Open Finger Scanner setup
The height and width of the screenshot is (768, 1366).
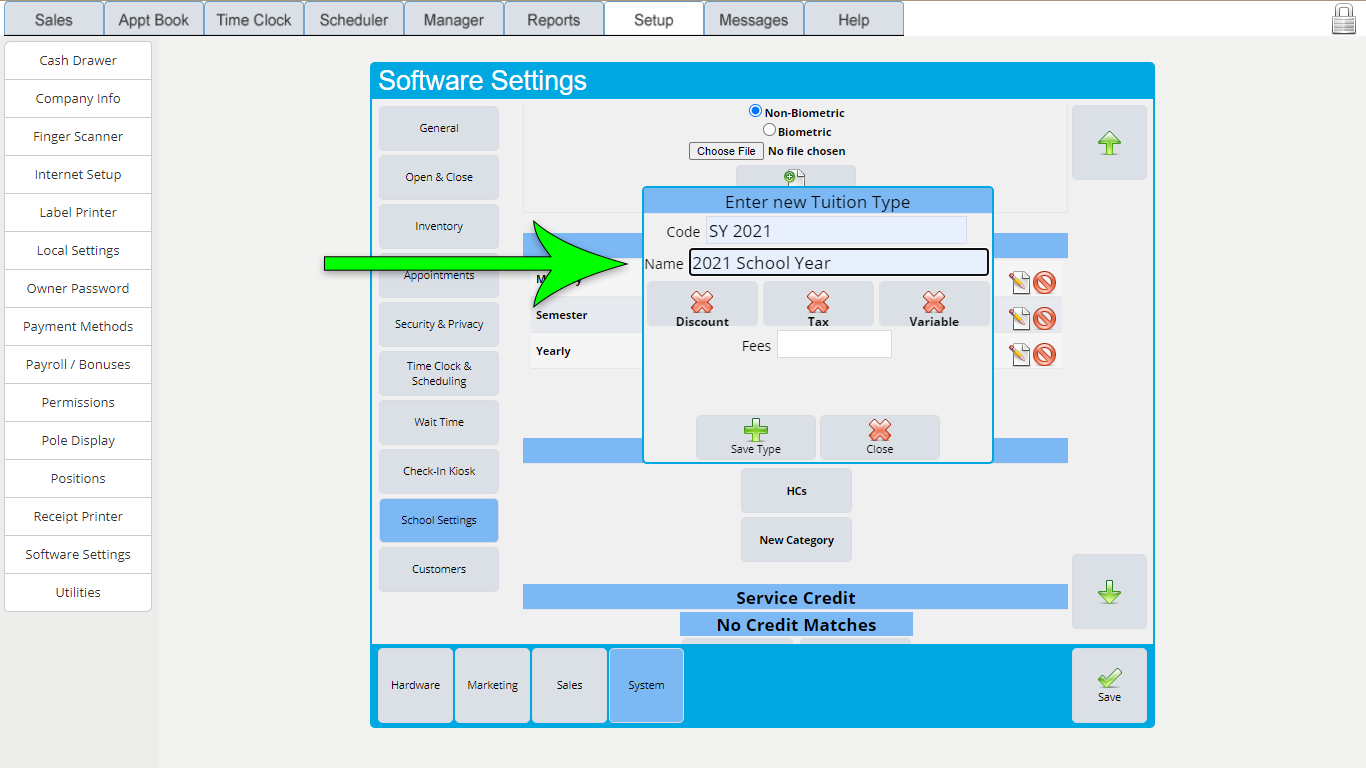tap(78, 137)
